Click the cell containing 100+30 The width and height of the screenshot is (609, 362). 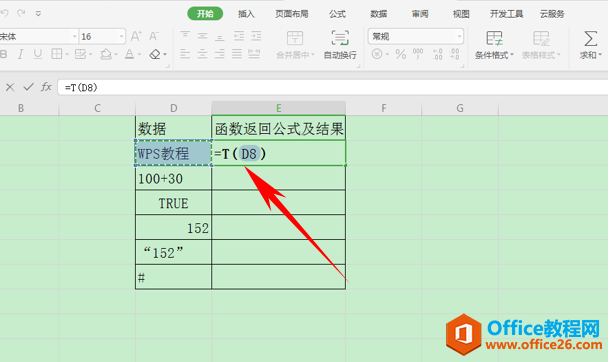174,178
